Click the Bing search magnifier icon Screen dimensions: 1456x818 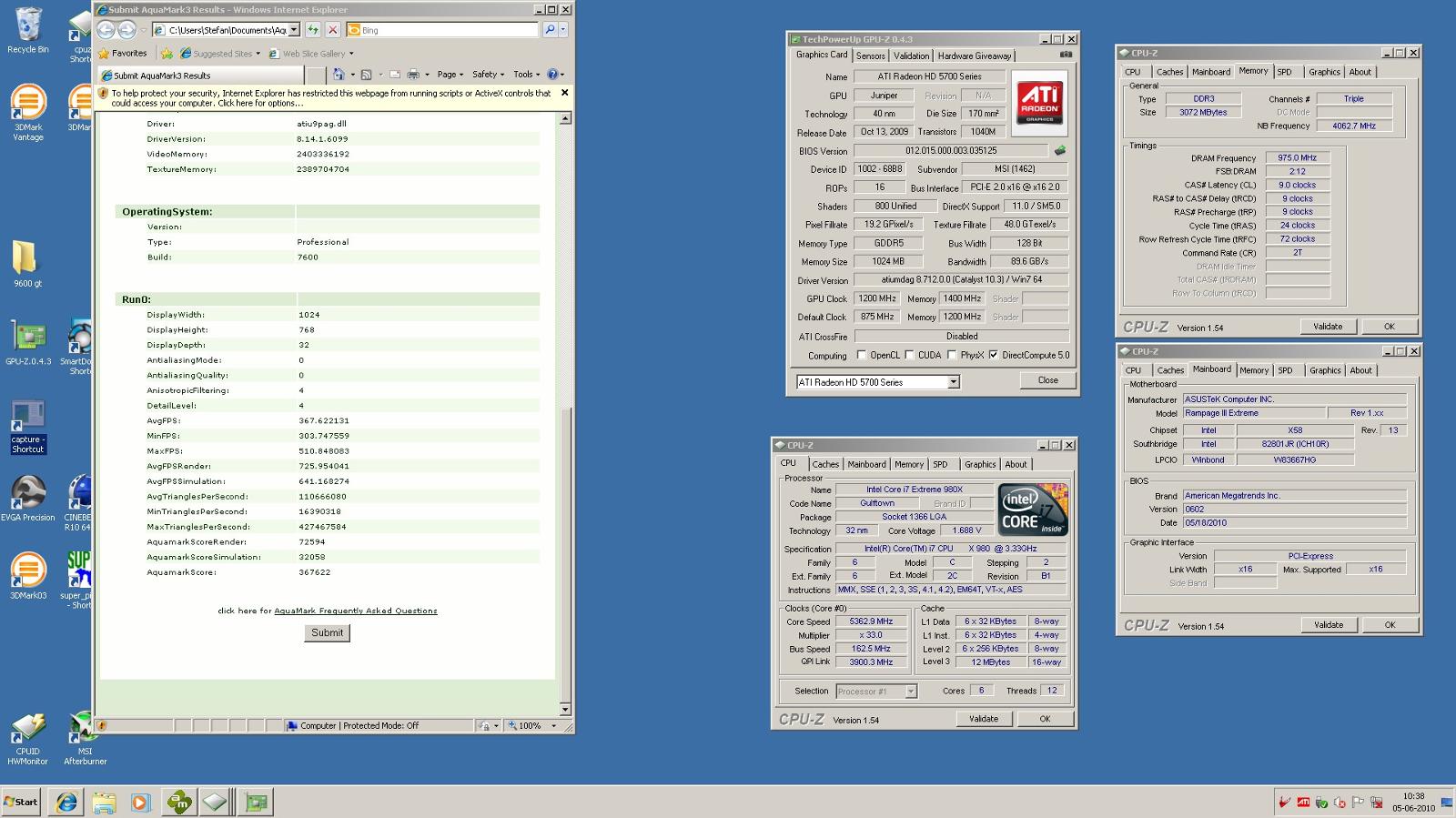click(x=550, y=30)
